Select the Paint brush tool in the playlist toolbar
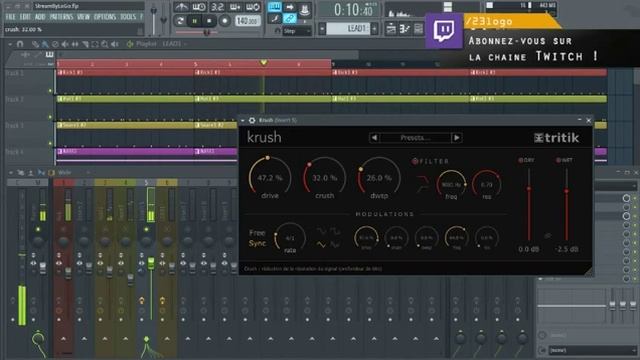This screenshot has width=640, height=360. 45,44
